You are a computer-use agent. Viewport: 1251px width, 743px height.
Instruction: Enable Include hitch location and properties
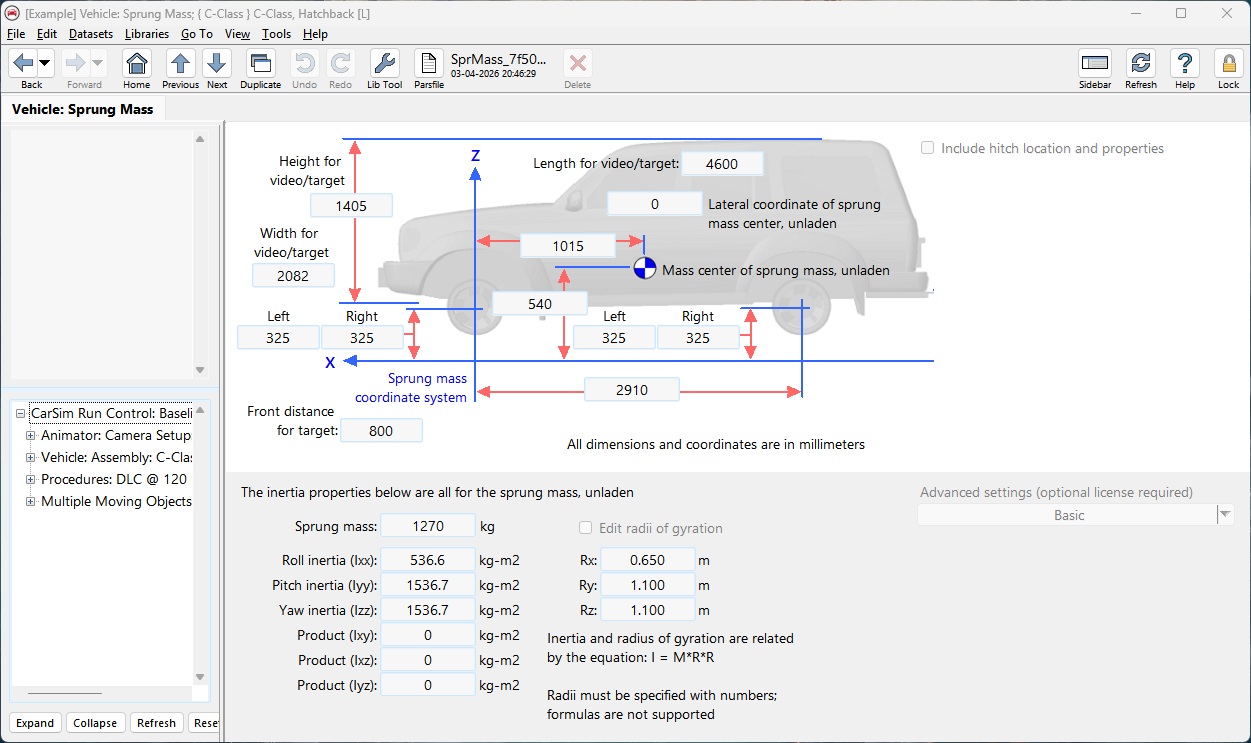[928, 148]
